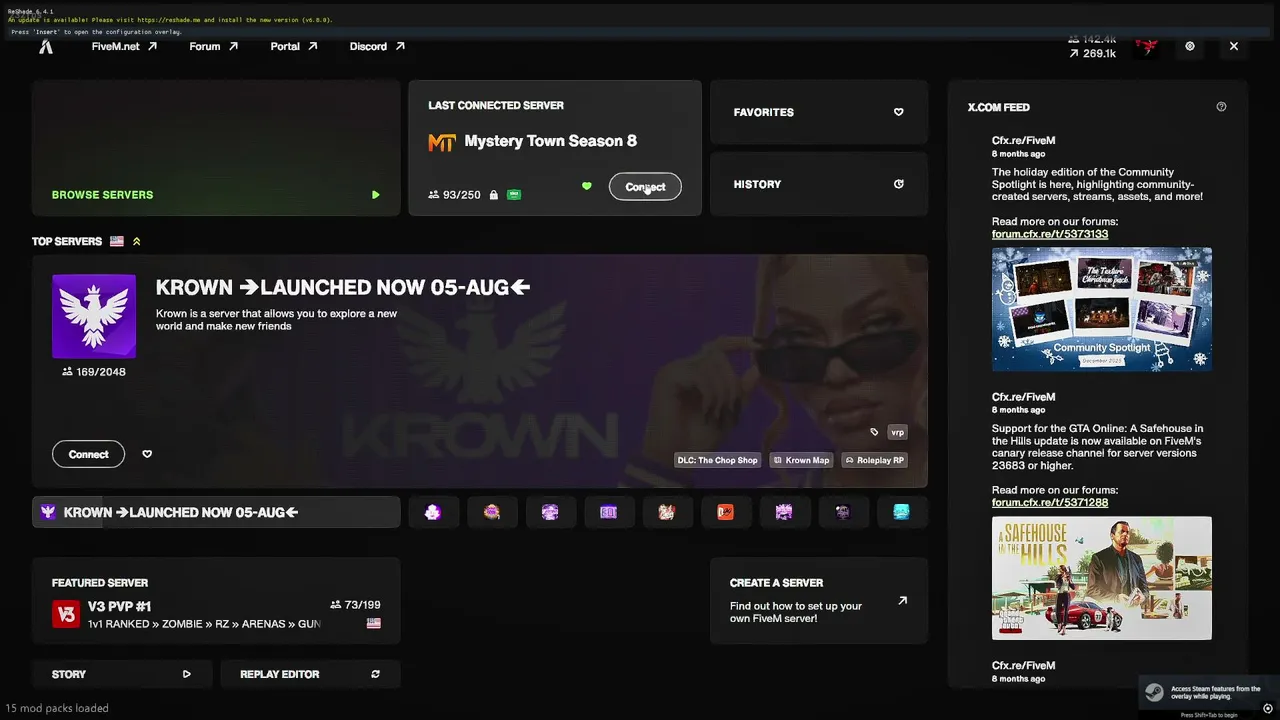Open the forum.cfx.re/t/5371288 link
The height and width of the screenshot is (720, 1280).
click(1050, 503)
